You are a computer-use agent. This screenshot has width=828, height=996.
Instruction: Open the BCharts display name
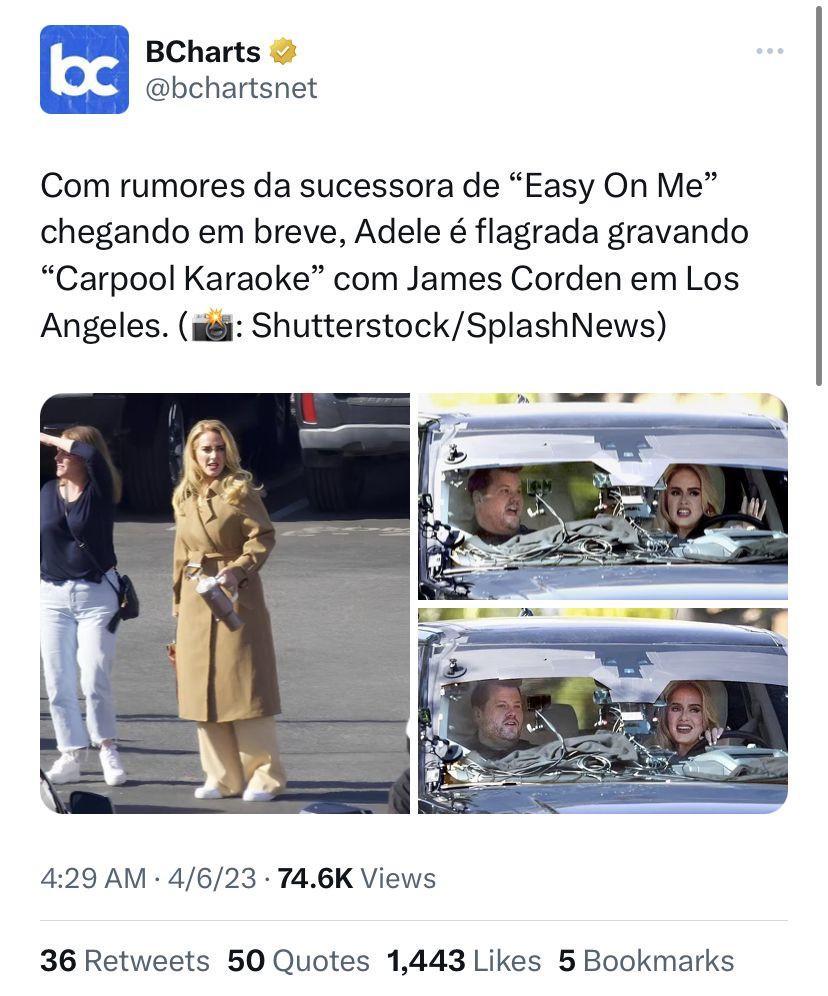coord(203,51)
